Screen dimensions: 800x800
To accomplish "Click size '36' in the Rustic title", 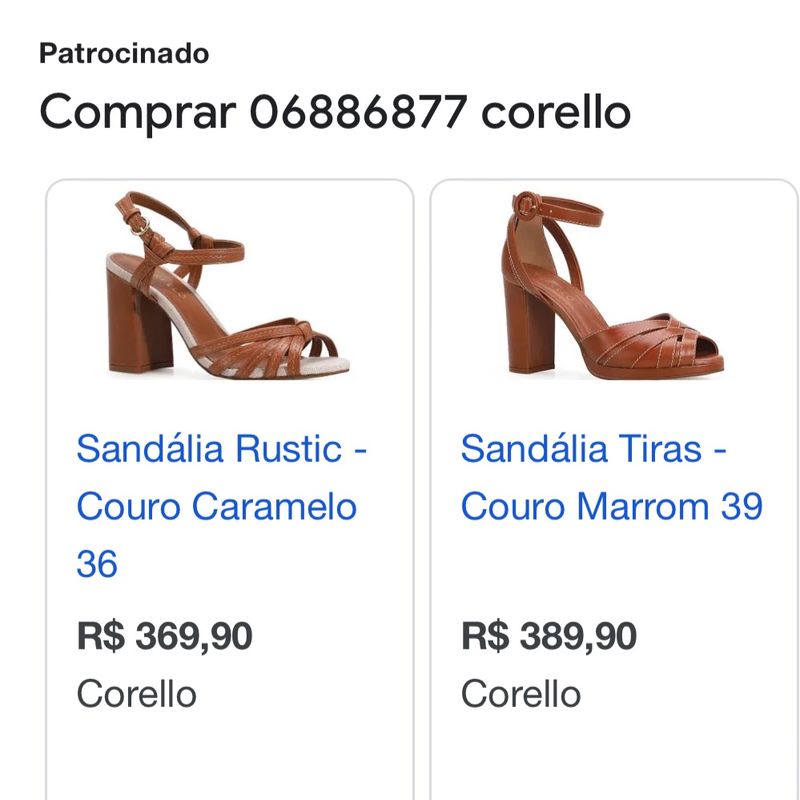I will pyautogui.click(x=97, y=565).
